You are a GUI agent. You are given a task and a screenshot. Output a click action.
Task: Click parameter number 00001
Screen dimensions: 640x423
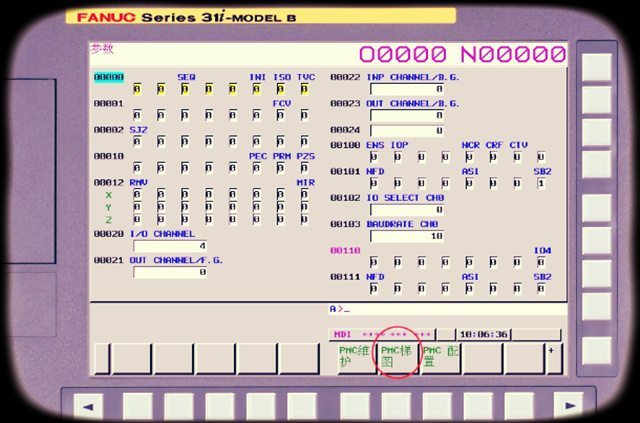click(x=109, y=104)
